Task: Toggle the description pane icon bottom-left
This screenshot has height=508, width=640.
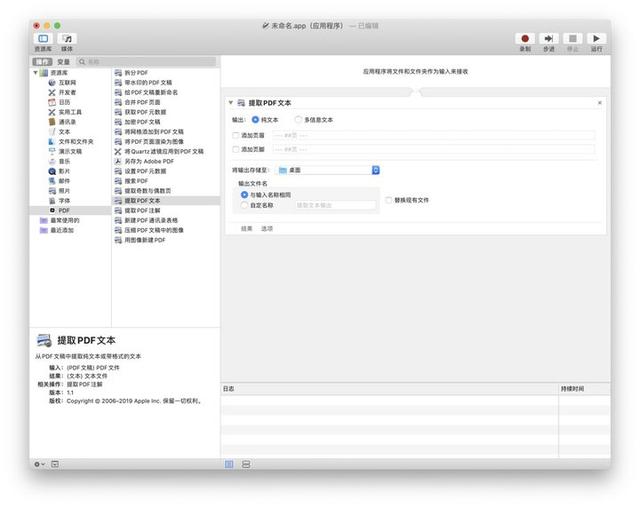Action: (55, 464)
